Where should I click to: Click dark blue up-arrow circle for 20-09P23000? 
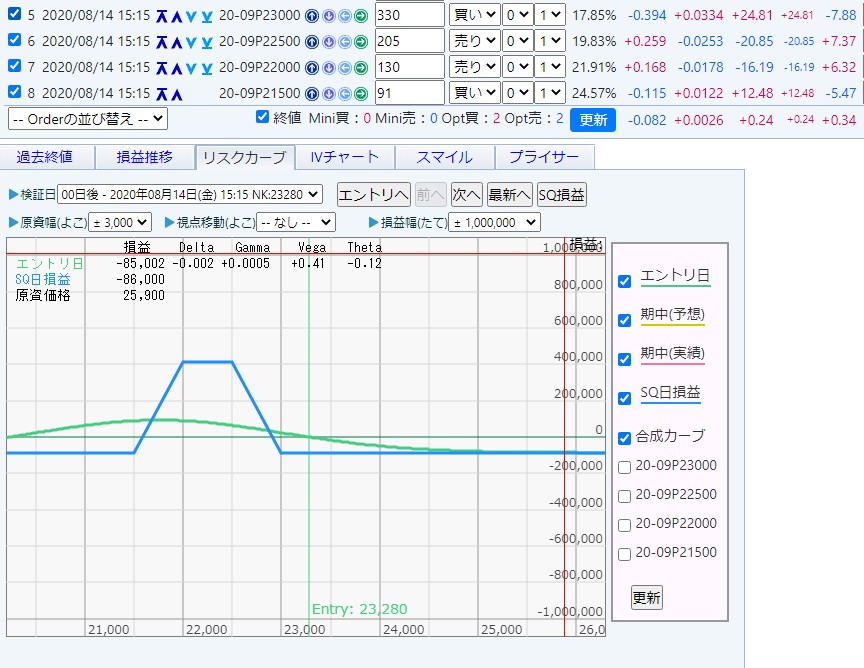(x=312, y=16)
